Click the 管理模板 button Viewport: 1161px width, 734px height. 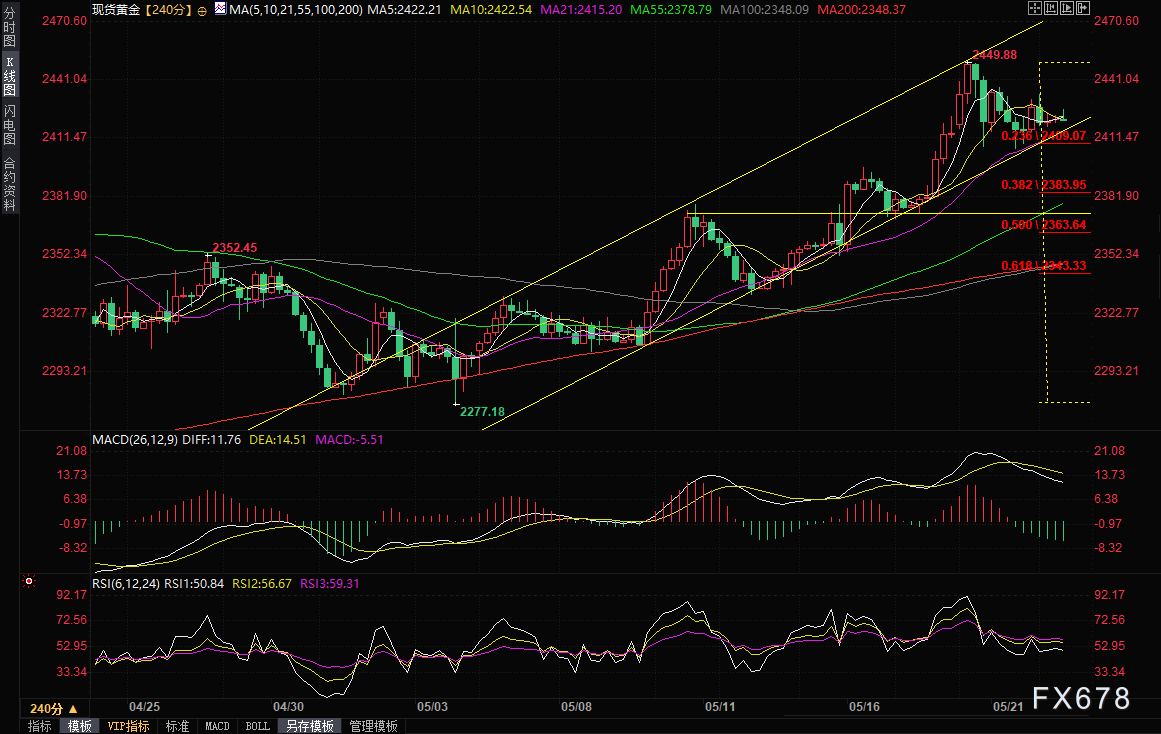pos(373,726)
